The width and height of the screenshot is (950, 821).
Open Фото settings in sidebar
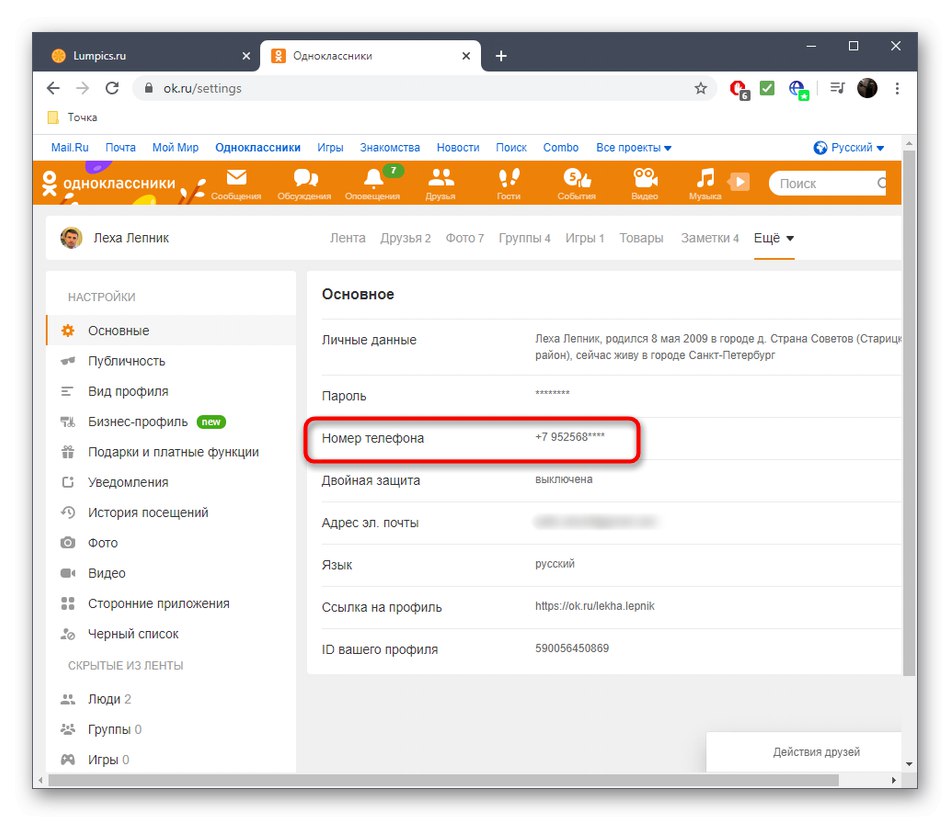(x=171, y=542)
